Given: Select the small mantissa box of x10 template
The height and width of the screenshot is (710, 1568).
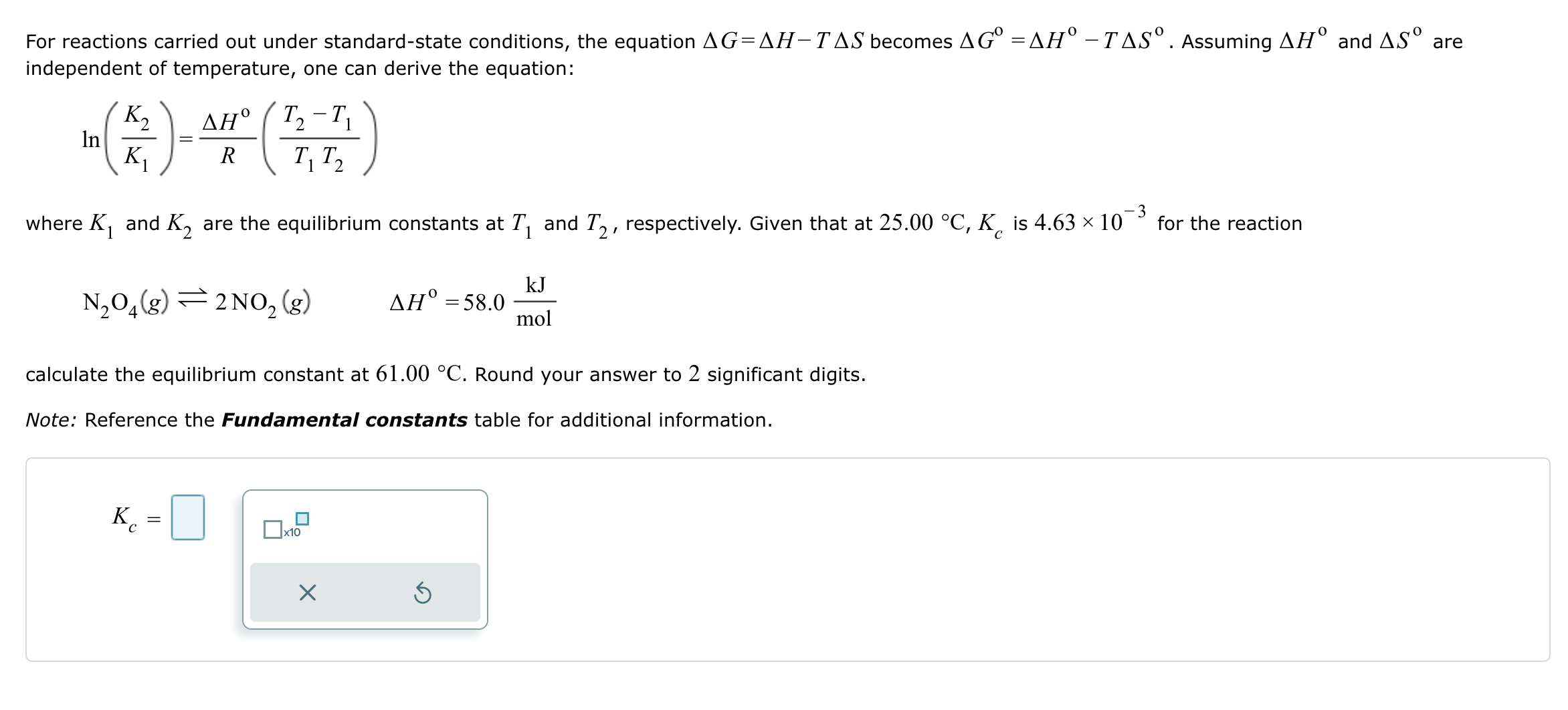Looking at the screenshot, I should (x=273, y=530).
